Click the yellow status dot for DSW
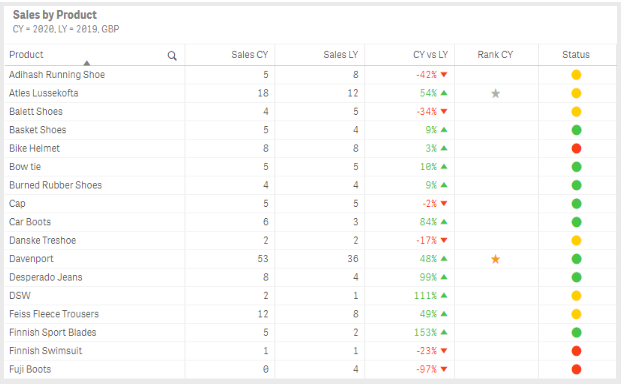 pyautogui.click(x=576, y=296)
